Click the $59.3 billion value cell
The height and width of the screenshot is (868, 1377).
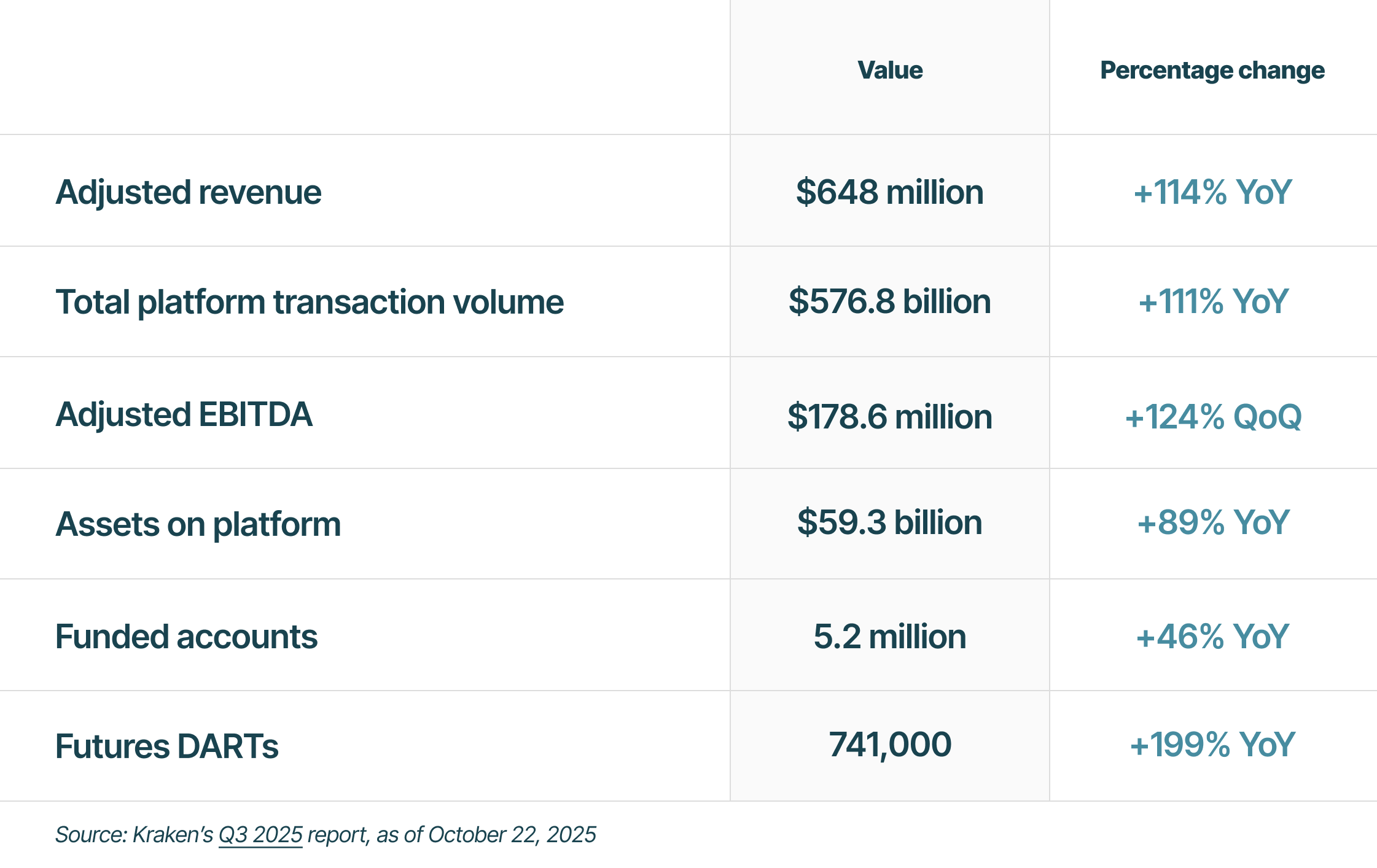tap(890, 522)
